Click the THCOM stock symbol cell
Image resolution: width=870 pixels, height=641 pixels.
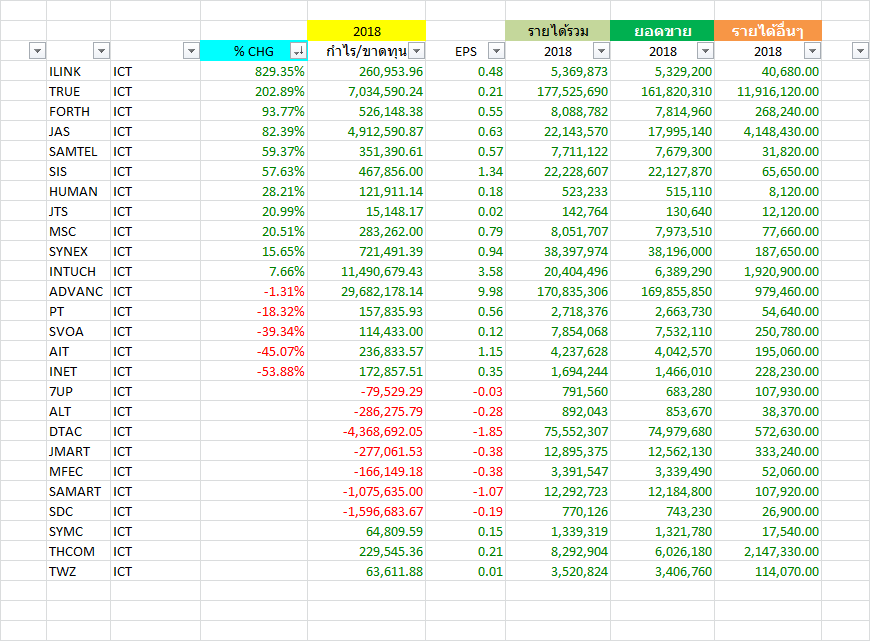(x=78, y=551)
